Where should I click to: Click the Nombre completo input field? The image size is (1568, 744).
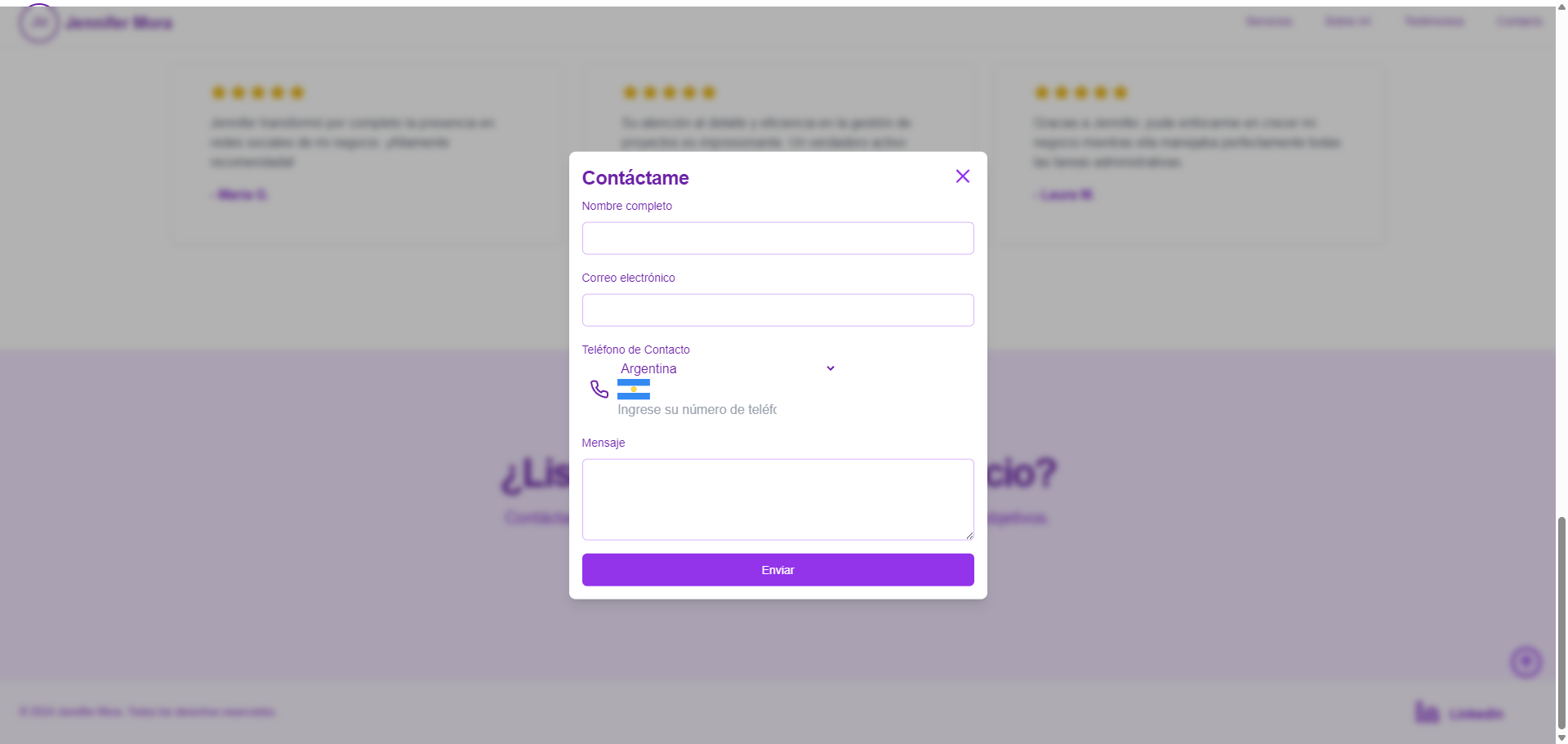tap(777, 238)
